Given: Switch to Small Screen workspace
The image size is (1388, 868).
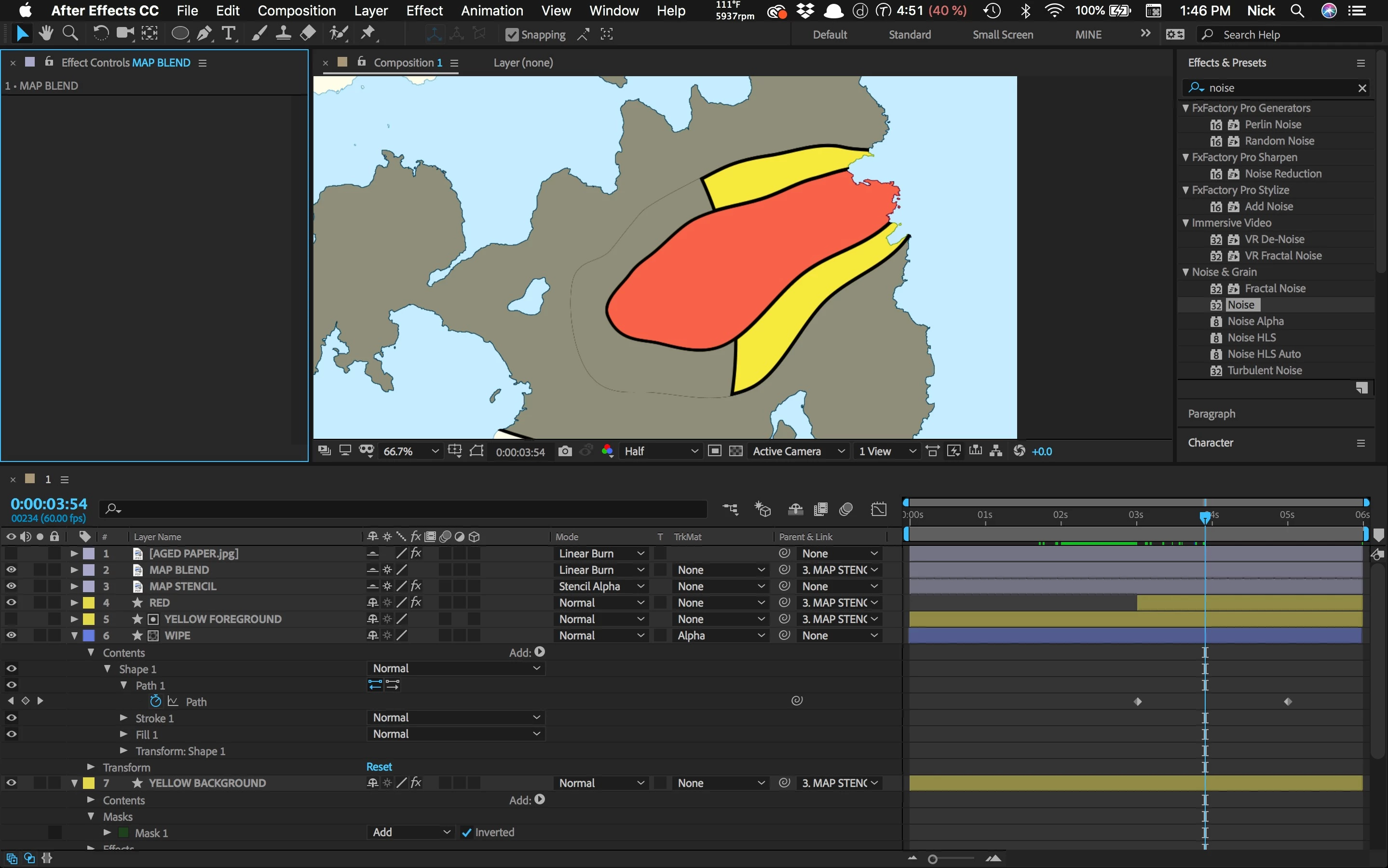Looking at the screenshot, I should click(x=1002, y=34).
